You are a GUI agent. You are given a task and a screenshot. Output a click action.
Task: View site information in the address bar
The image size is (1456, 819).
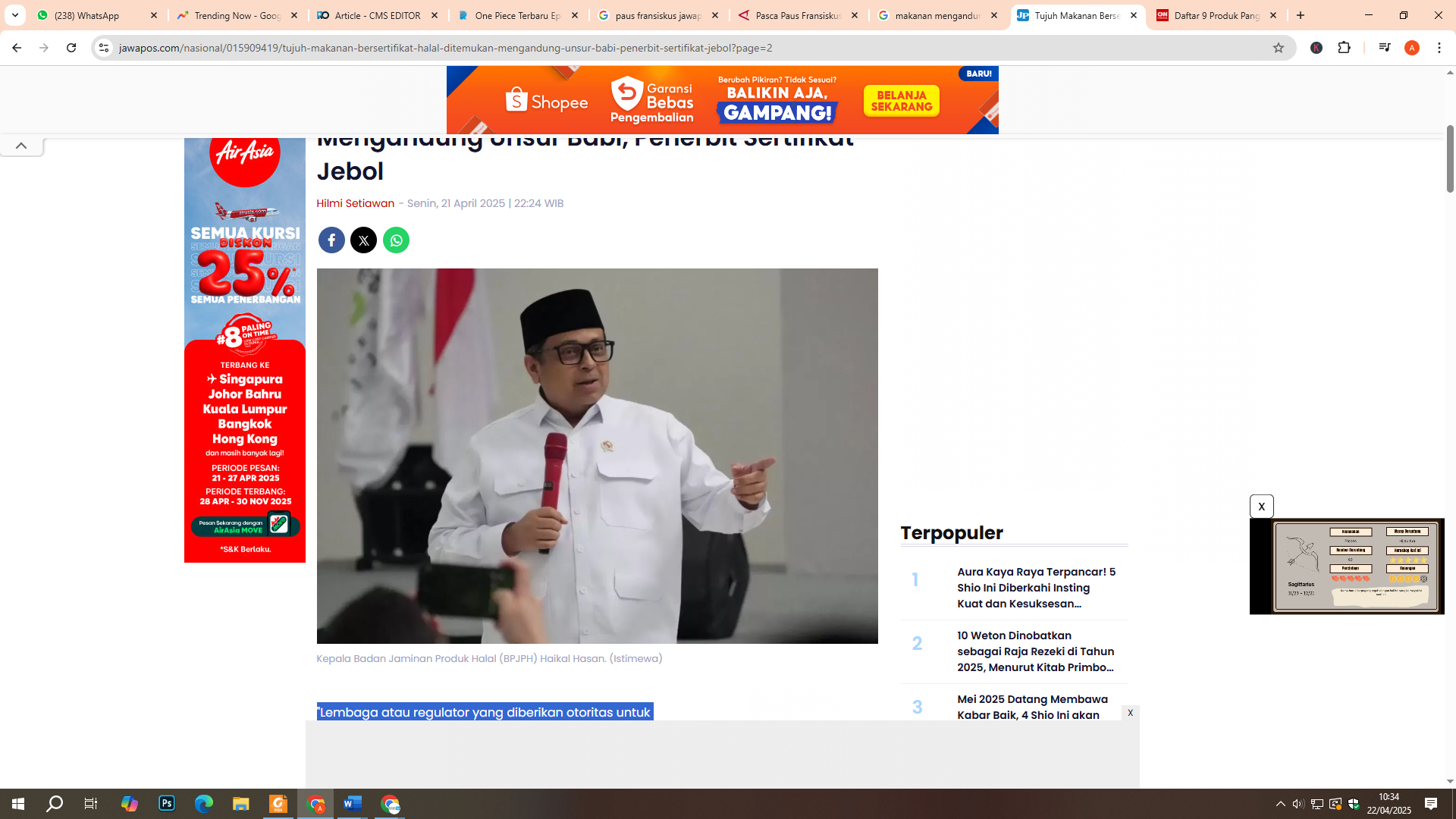tap(102, 47)
